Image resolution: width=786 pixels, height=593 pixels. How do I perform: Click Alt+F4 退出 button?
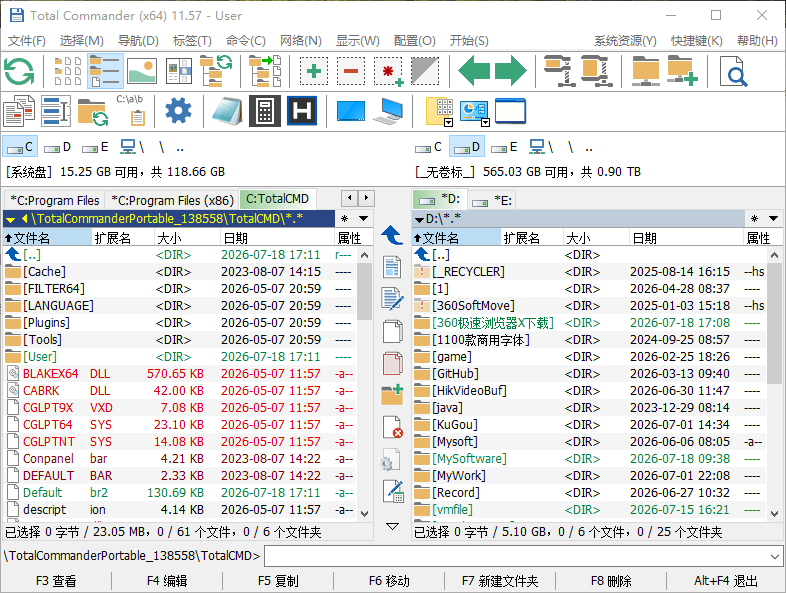(x=726, y=581)
